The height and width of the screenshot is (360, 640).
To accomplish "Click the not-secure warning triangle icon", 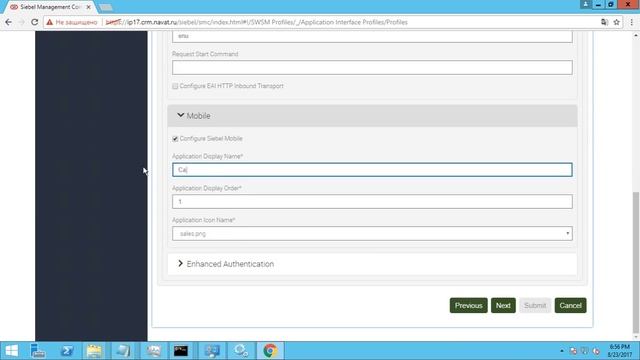I will click(x=50, y=22).
